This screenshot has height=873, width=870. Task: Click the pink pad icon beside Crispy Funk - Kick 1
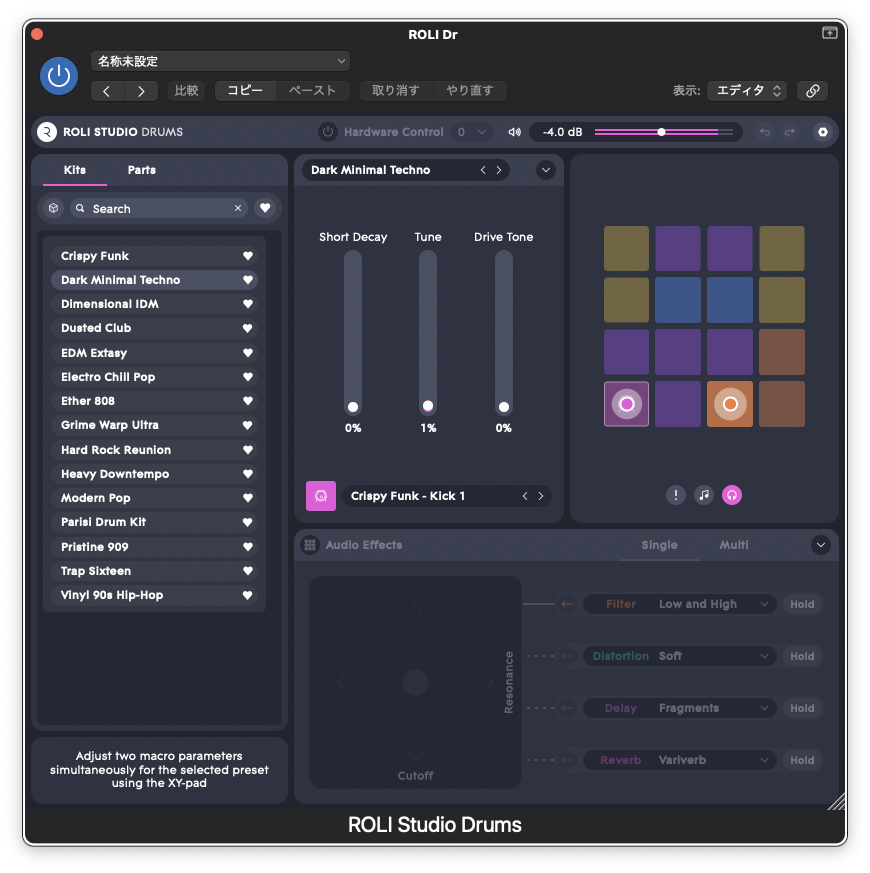[321, 496]
